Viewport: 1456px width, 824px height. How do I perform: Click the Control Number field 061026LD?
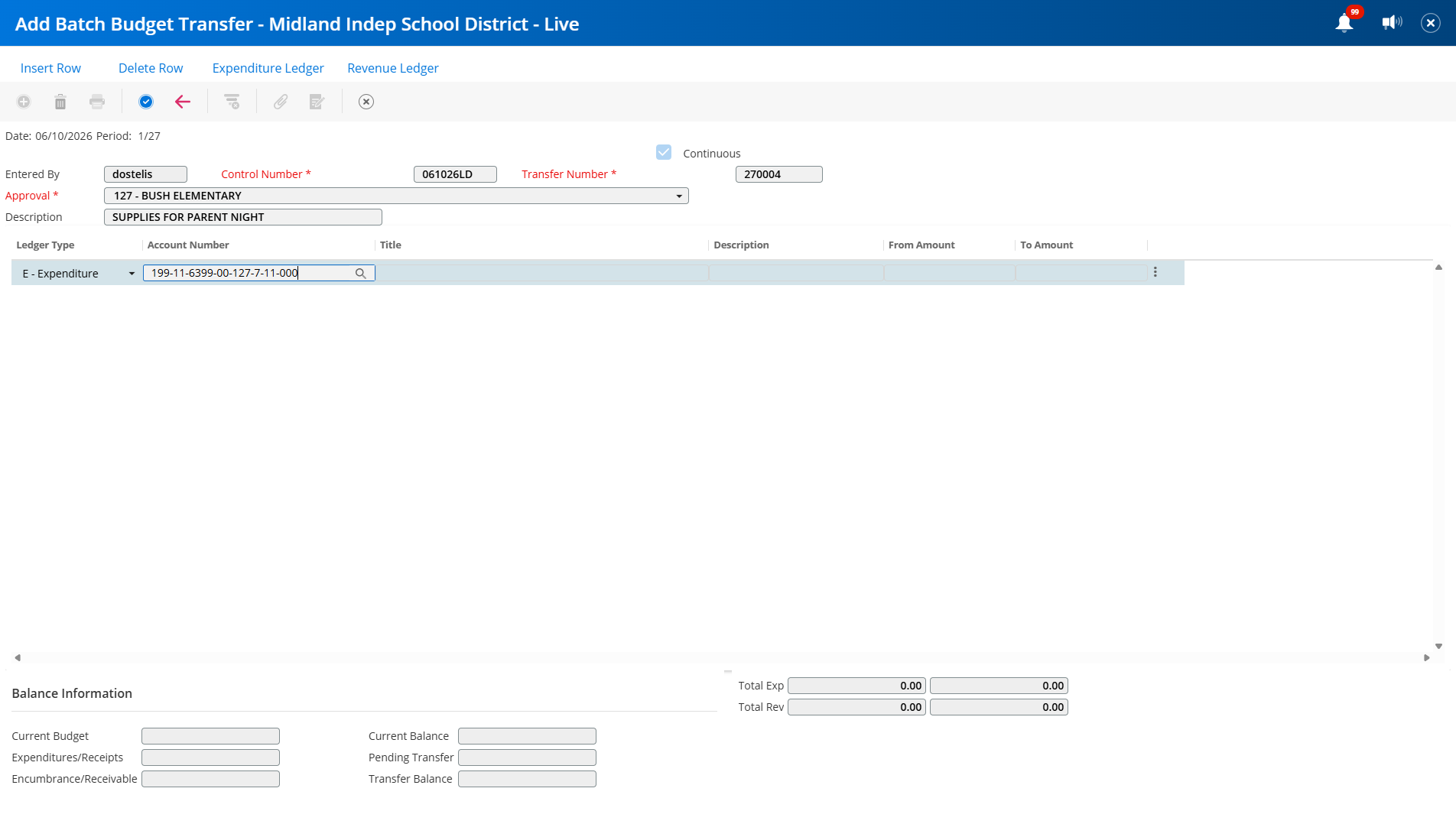tap(455, 174)
